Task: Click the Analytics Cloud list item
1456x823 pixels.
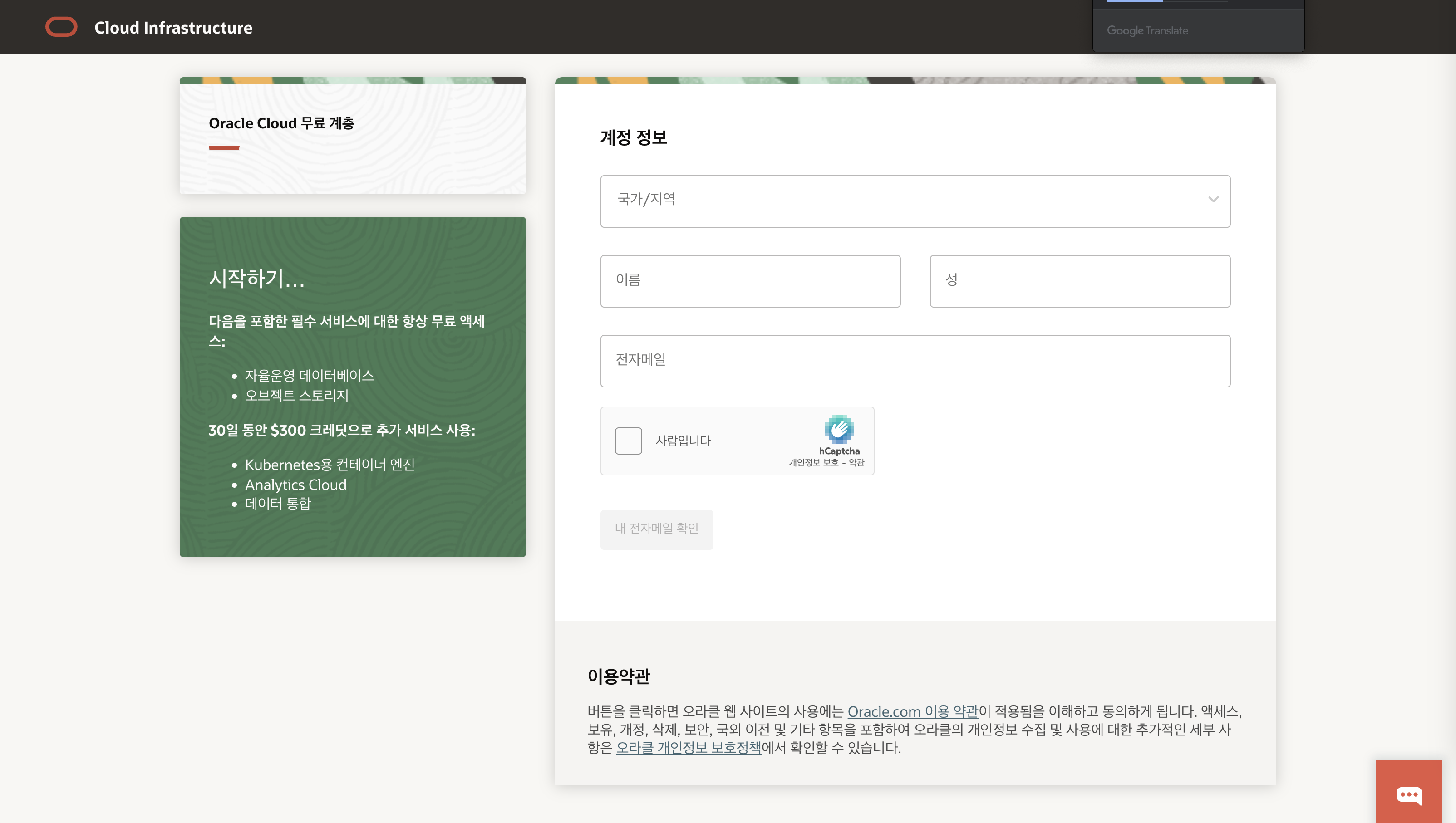Action: click(295, 485)
